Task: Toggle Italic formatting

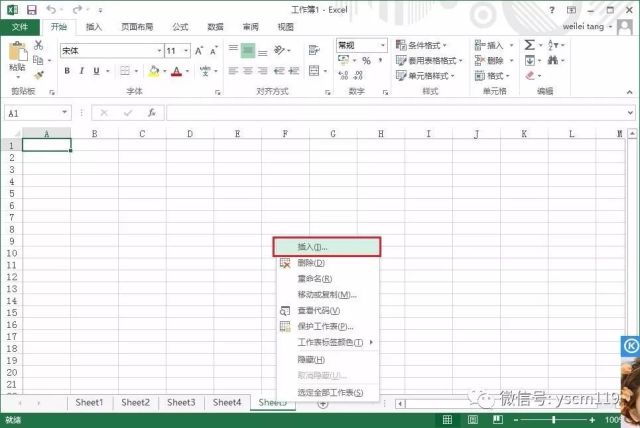Action: (x=82, y=71)
